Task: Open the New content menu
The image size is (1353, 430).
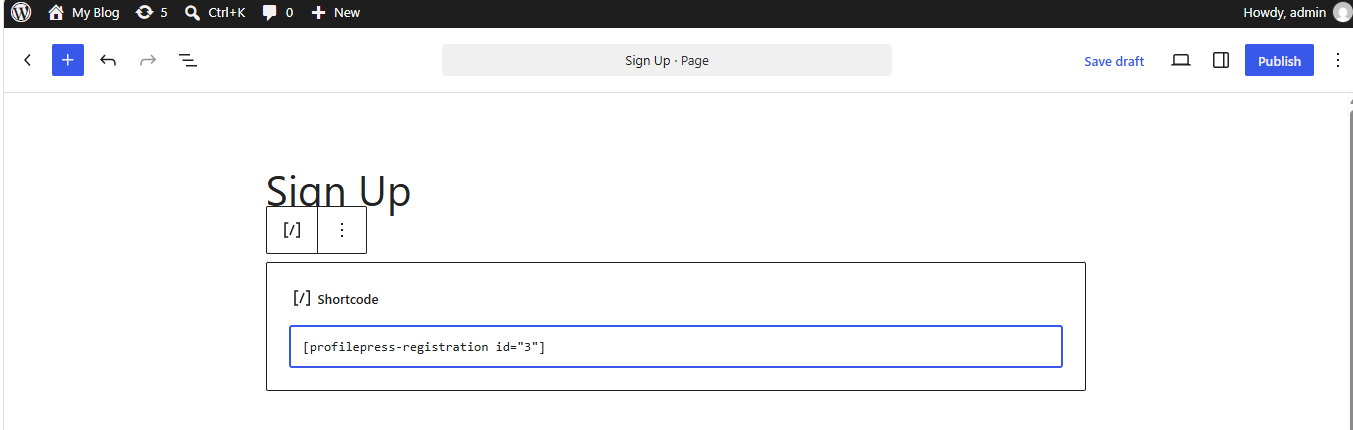Action: (335, 13)
